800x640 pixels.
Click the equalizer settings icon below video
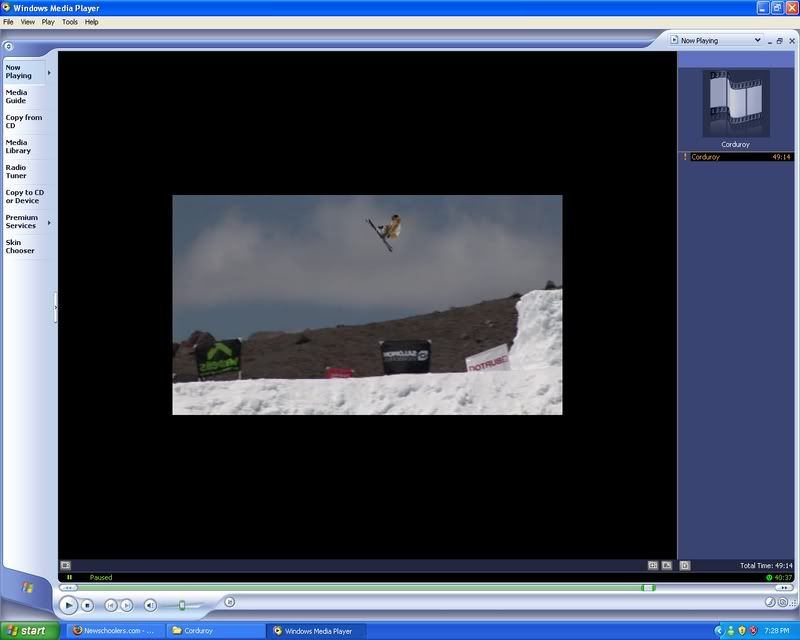point(65,565)
